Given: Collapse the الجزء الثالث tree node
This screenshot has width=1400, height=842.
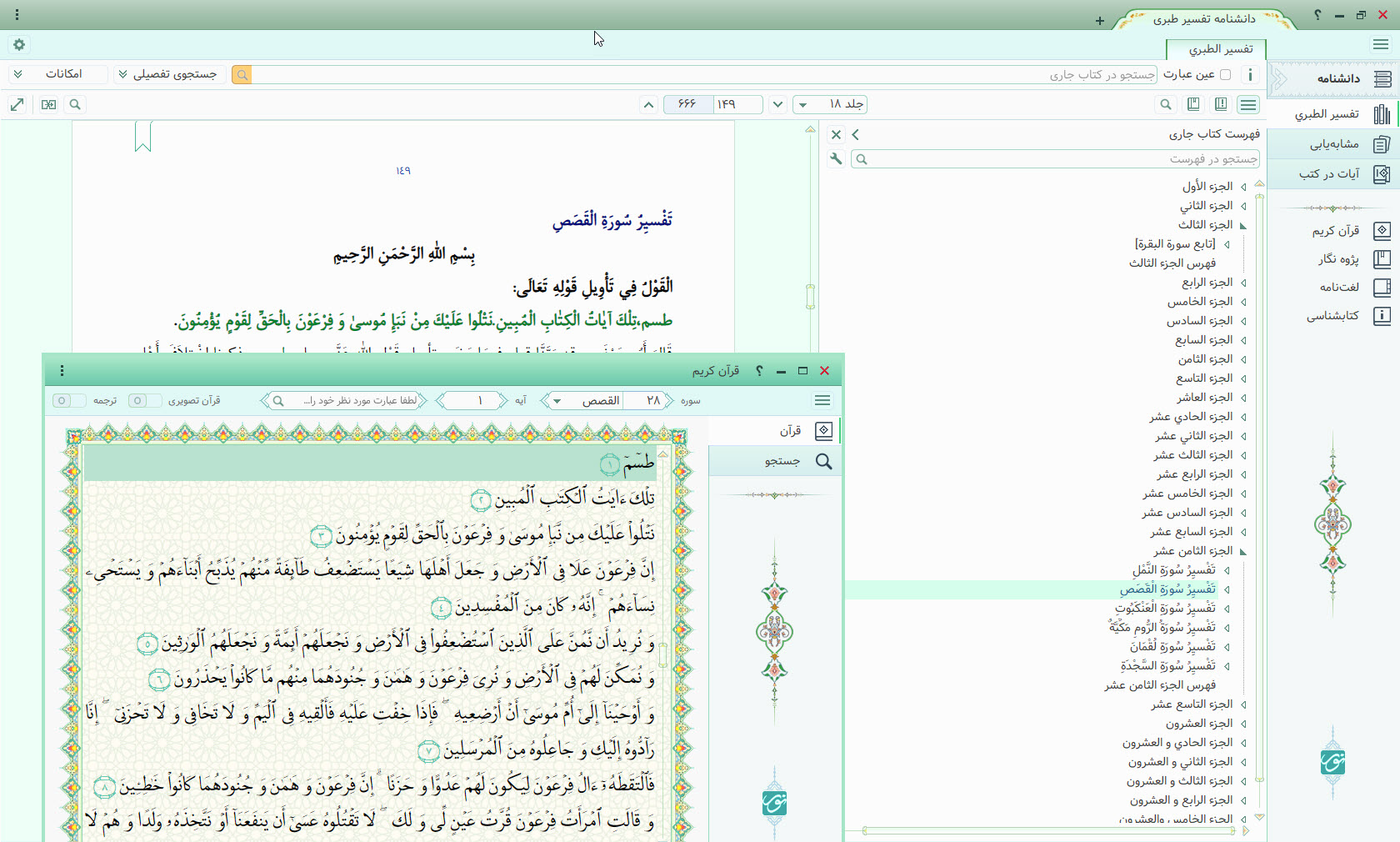Looking at the screenshot, I should (1243, 225).
